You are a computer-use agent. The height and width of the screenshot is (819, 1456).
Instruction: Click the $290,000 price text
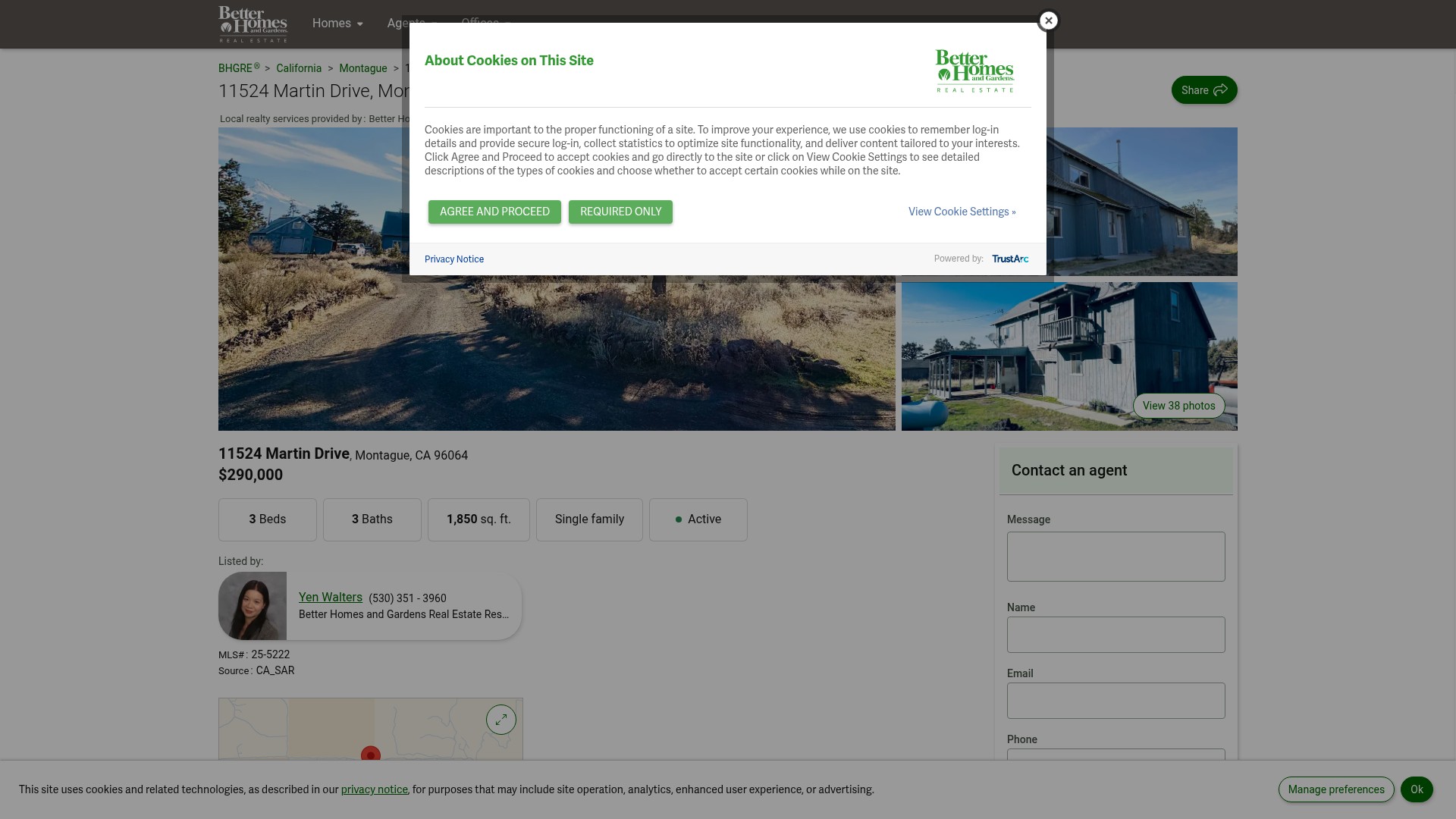pyautogui.click(x=250, y=475)
